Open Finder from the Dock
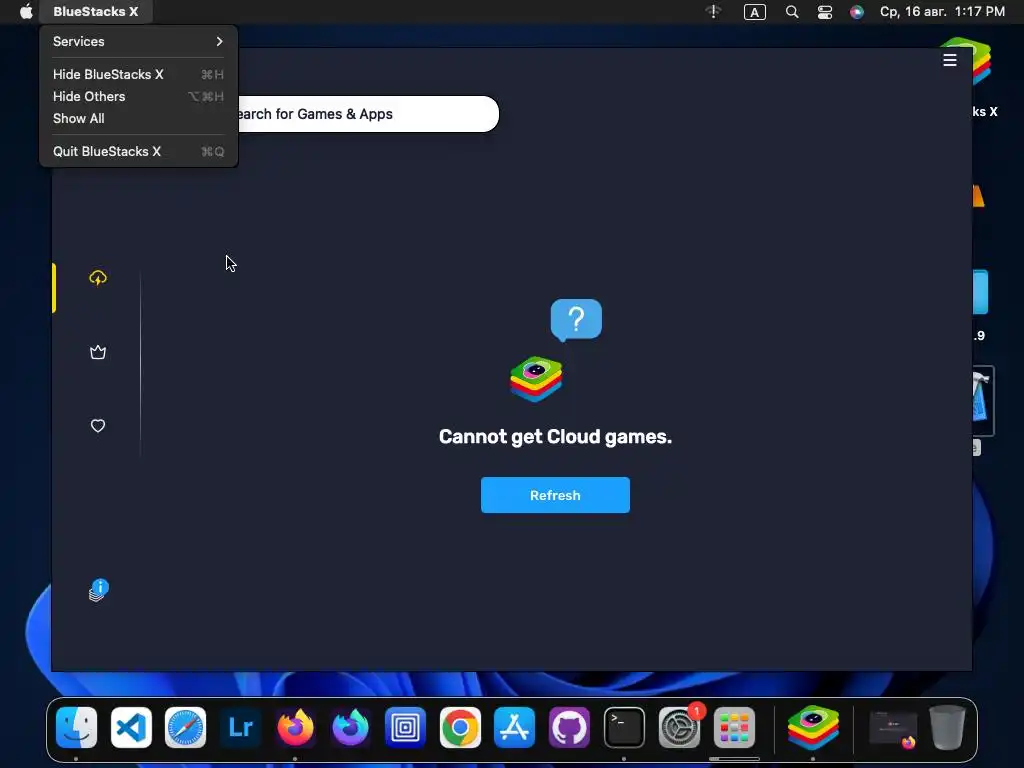Screen dimensions: 1024x768 [x=76, y=728]
